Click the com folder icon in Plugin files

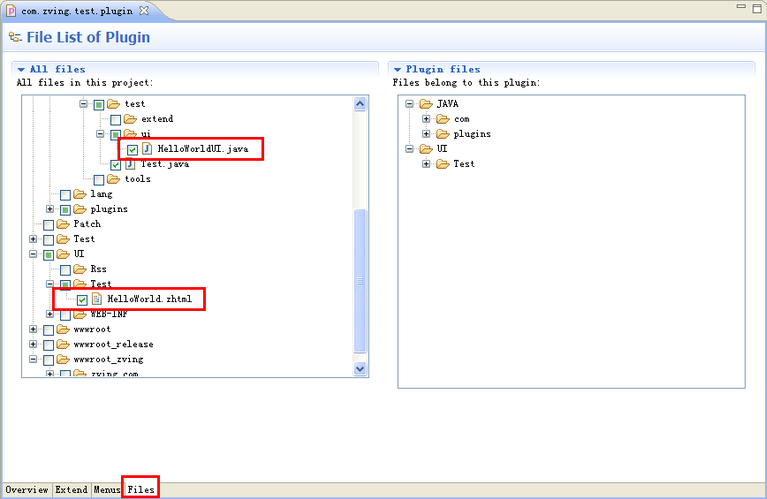pyautogui.click(x=442, y=119)
